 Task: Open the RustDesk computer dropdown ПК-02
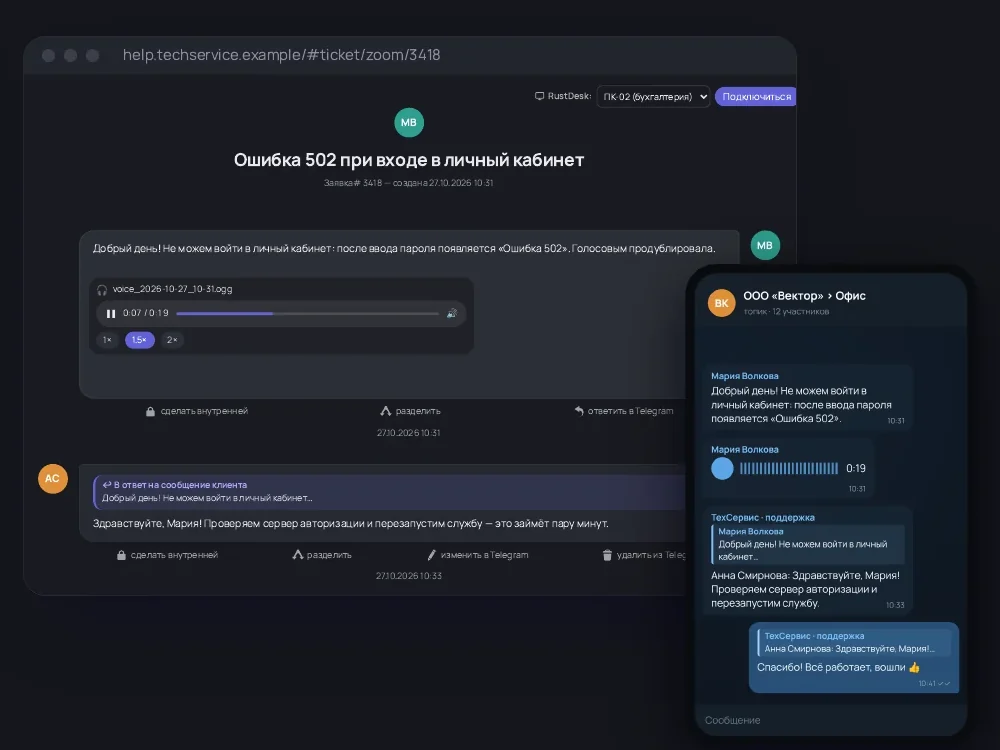pyautogui.click(x=653, y=96)
